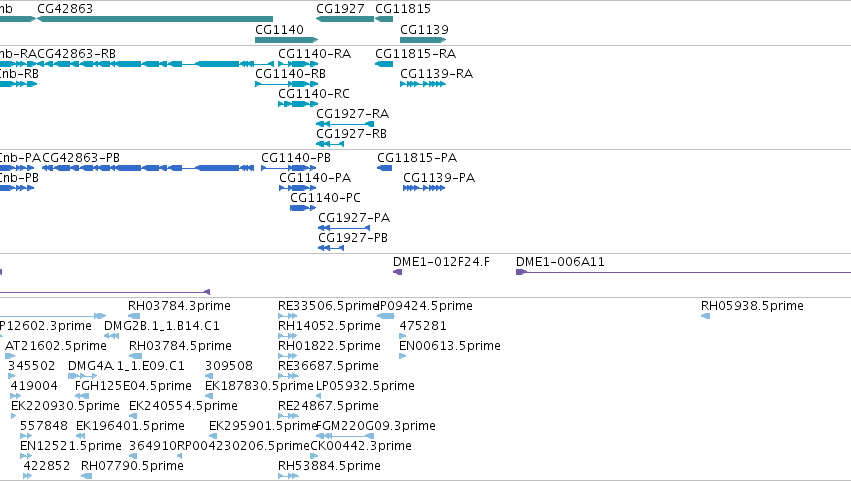
Task: Select the CG1139 gene bar
Action: coord(423,40)
